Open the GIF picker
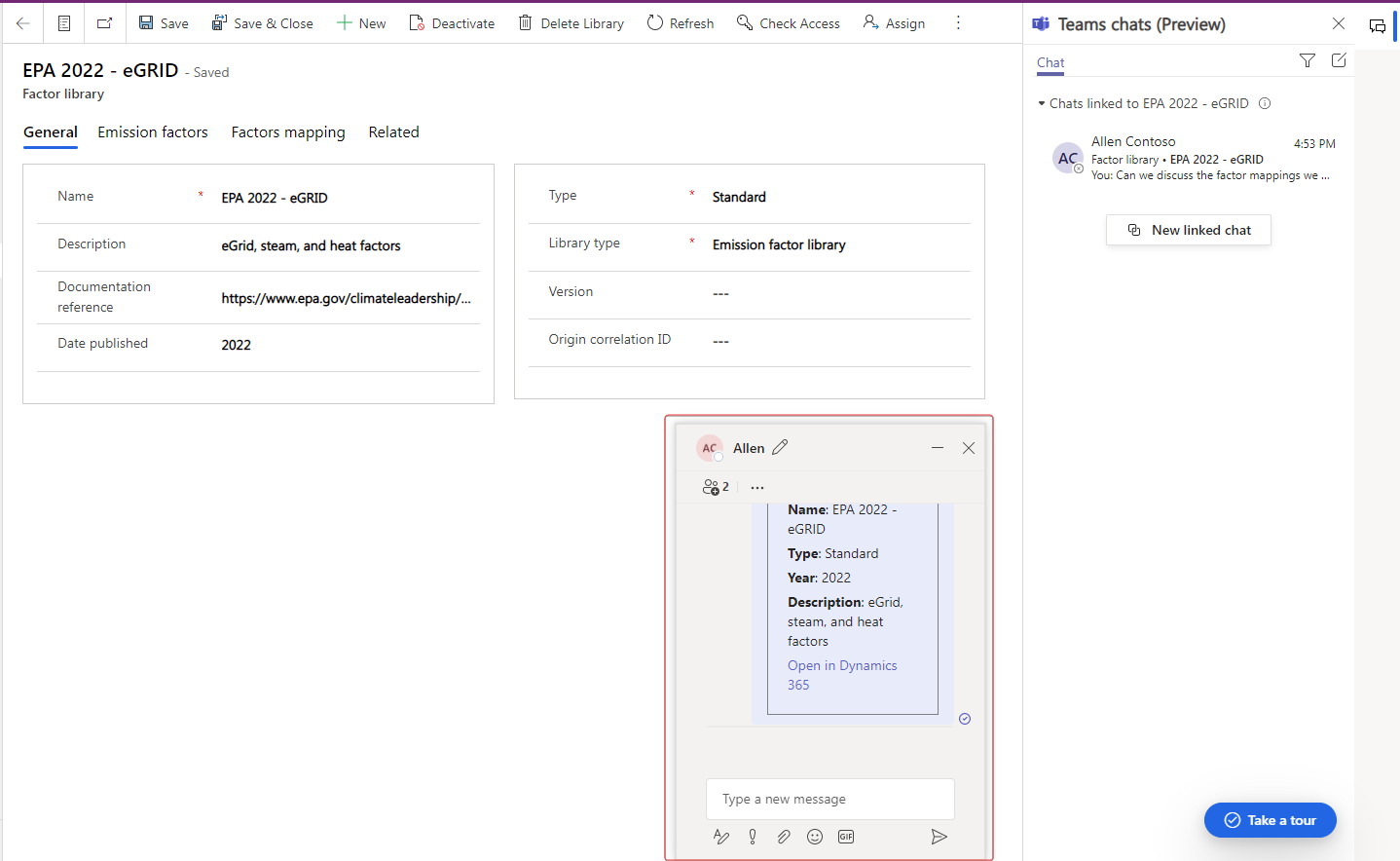 tap(846, 837)
